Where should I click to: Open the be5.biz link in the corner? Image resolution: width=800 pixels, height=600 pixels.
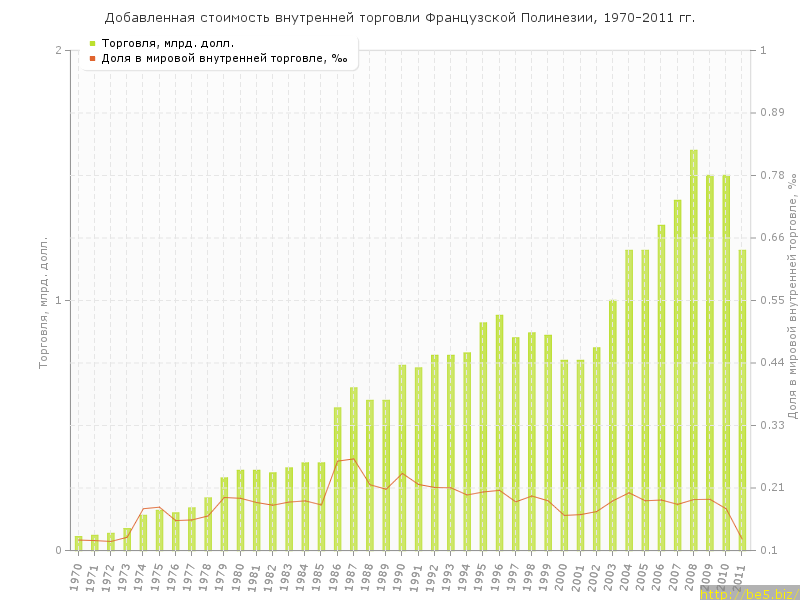coord(748,593)
